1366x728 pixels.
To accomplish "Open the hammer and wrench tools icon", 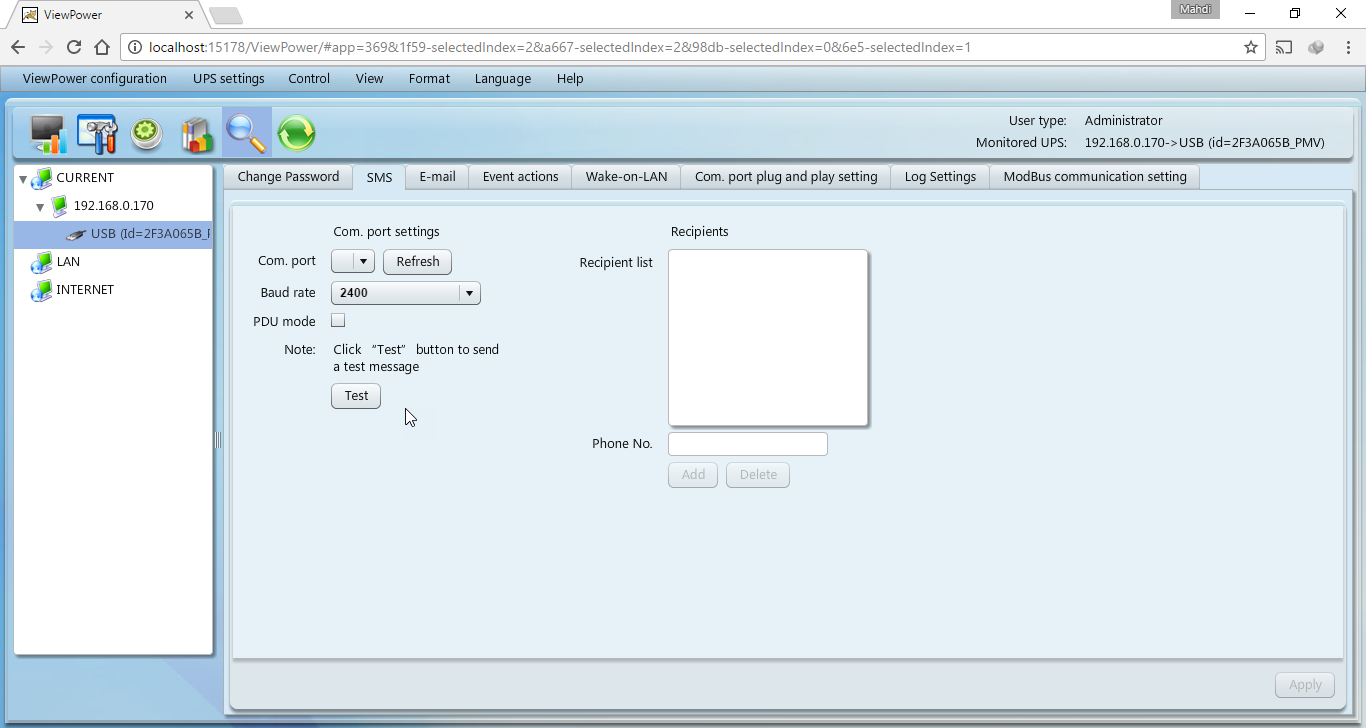I will coord(97,134).
